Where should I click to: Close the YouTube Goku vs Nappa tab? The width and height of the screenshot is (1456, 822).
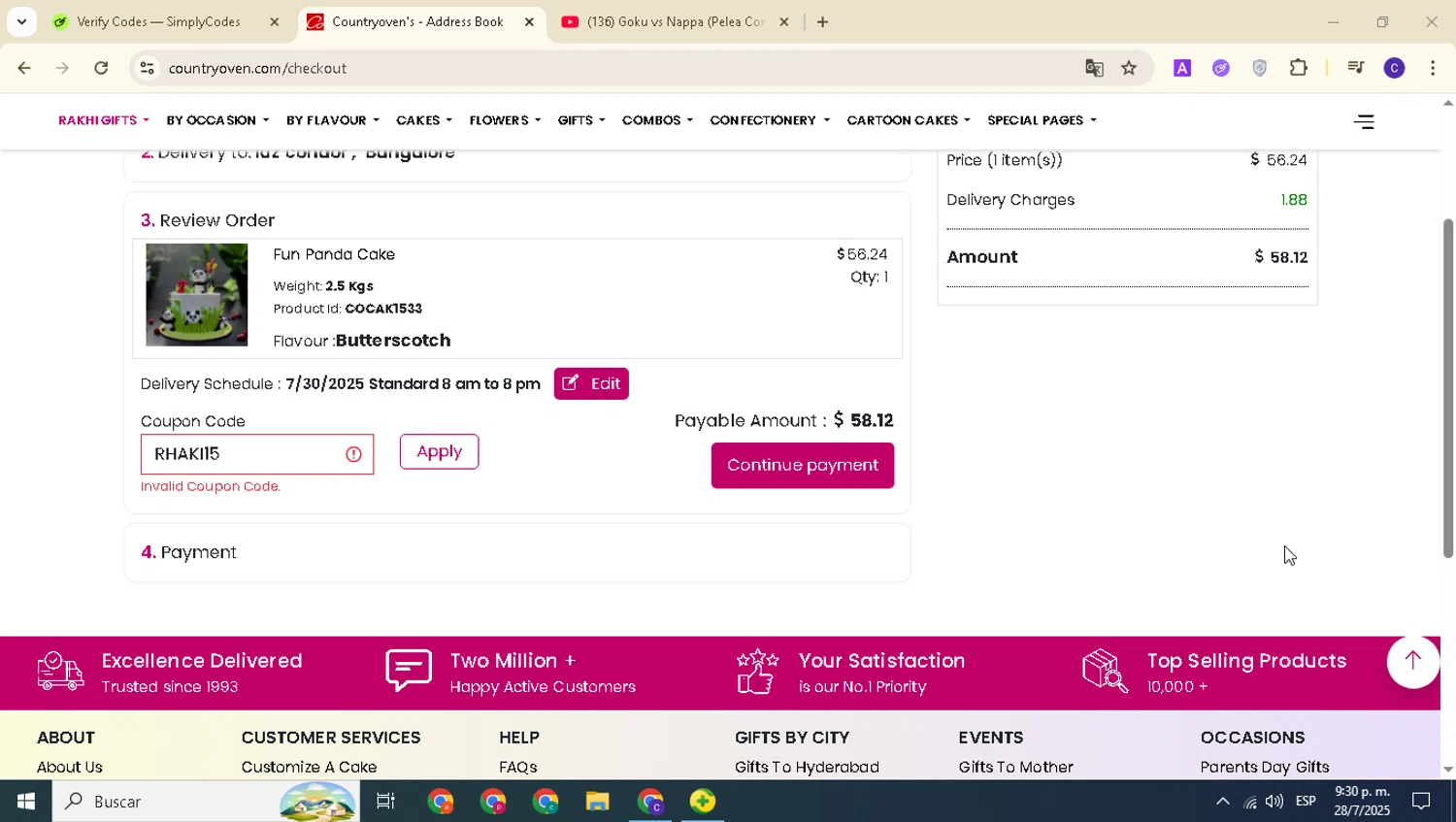(x=784, y=21)
